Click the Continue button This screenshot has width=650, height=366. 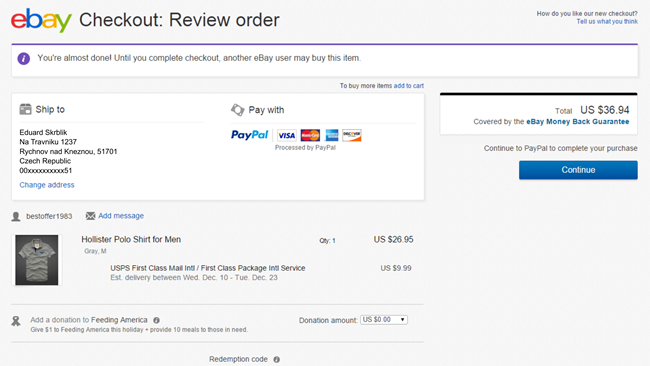click(x=578, y=170)
